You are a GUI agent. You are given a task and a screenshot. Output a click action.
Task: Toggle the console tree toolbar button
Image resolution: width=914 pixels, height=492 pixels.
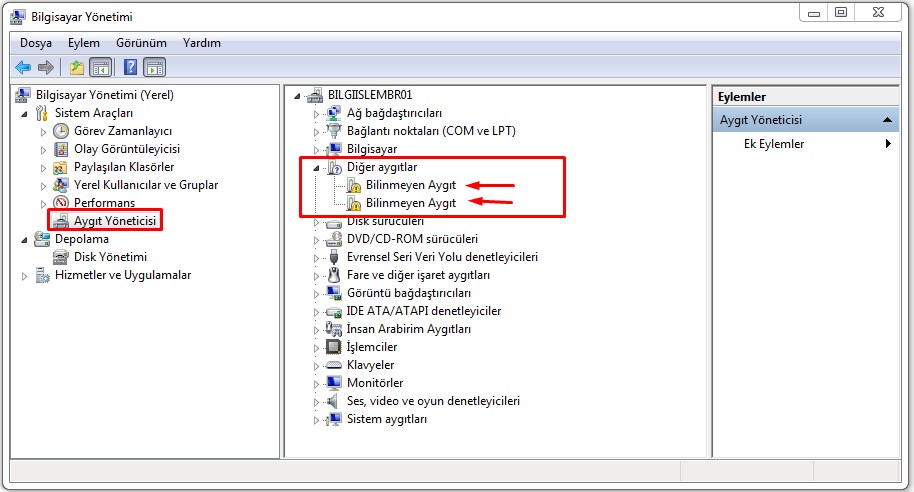click(100, 67)
